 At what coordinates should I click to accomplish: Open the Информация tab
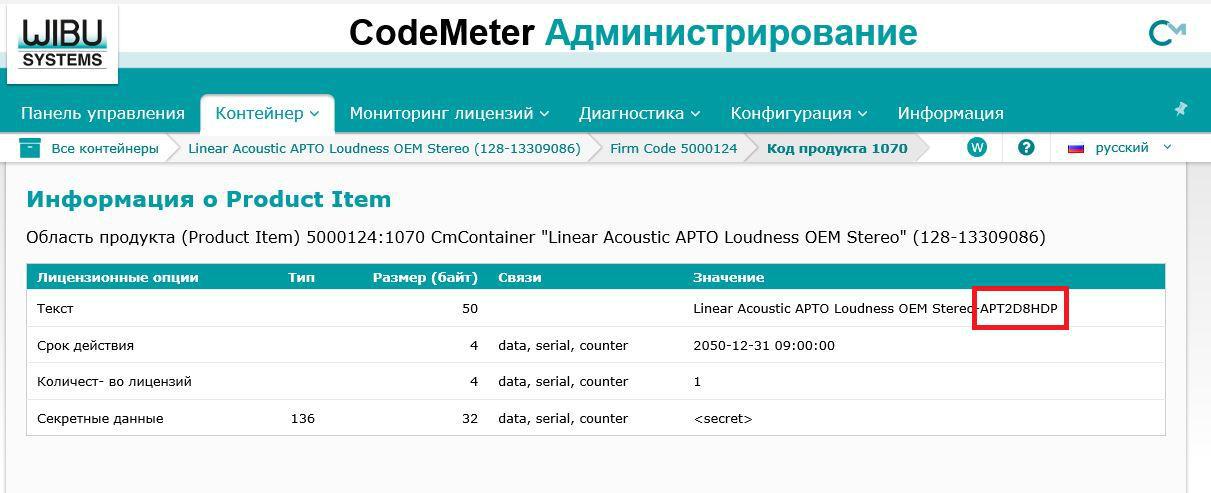point(950,113)
